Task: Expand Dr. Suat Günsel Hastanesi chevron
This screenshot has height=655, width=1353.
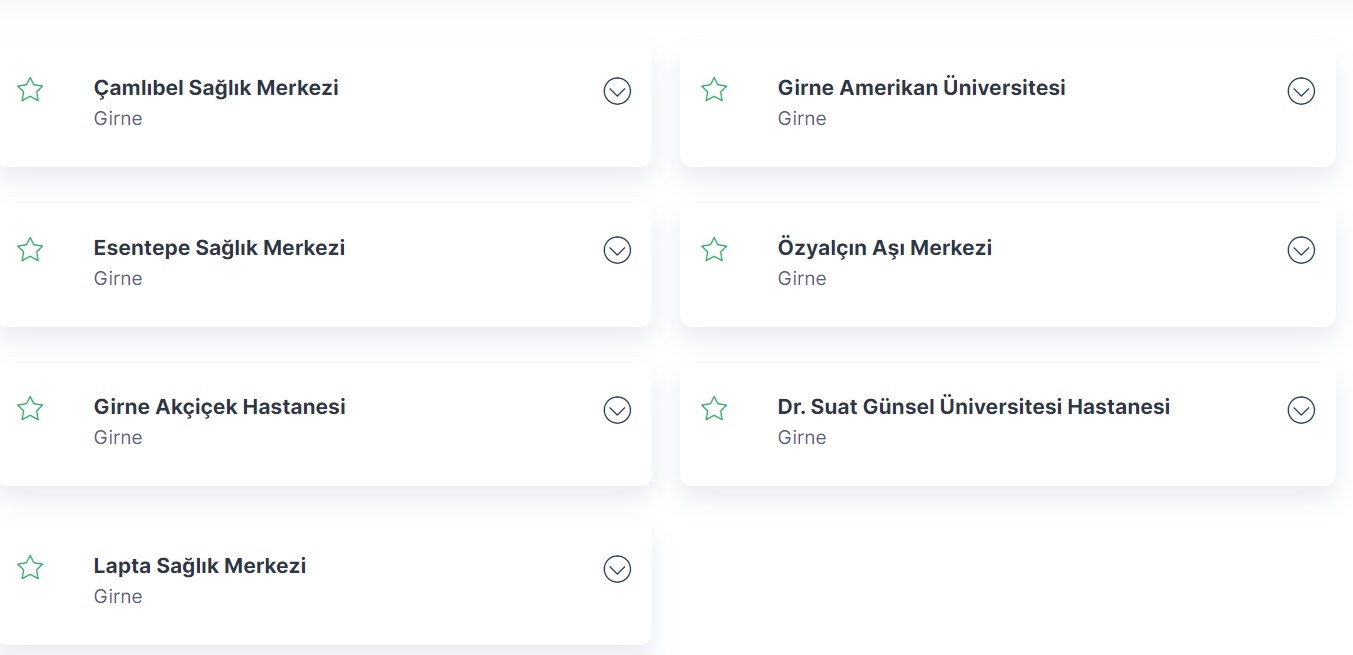Action: [1301, 410]
